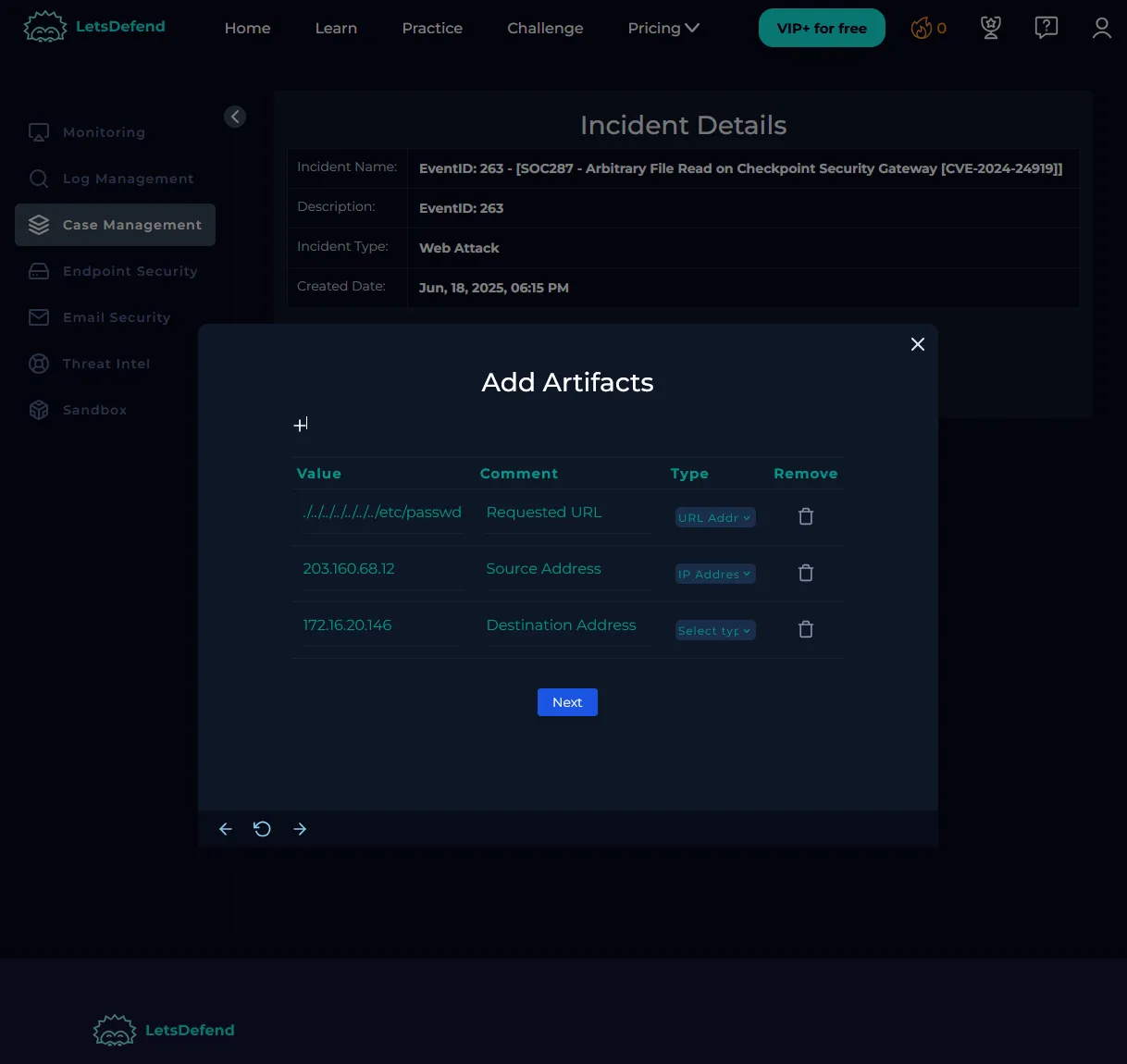Edit the 203.160.68.12 value field
This screenshot has width=1127, height=1064.
(381, 569)
